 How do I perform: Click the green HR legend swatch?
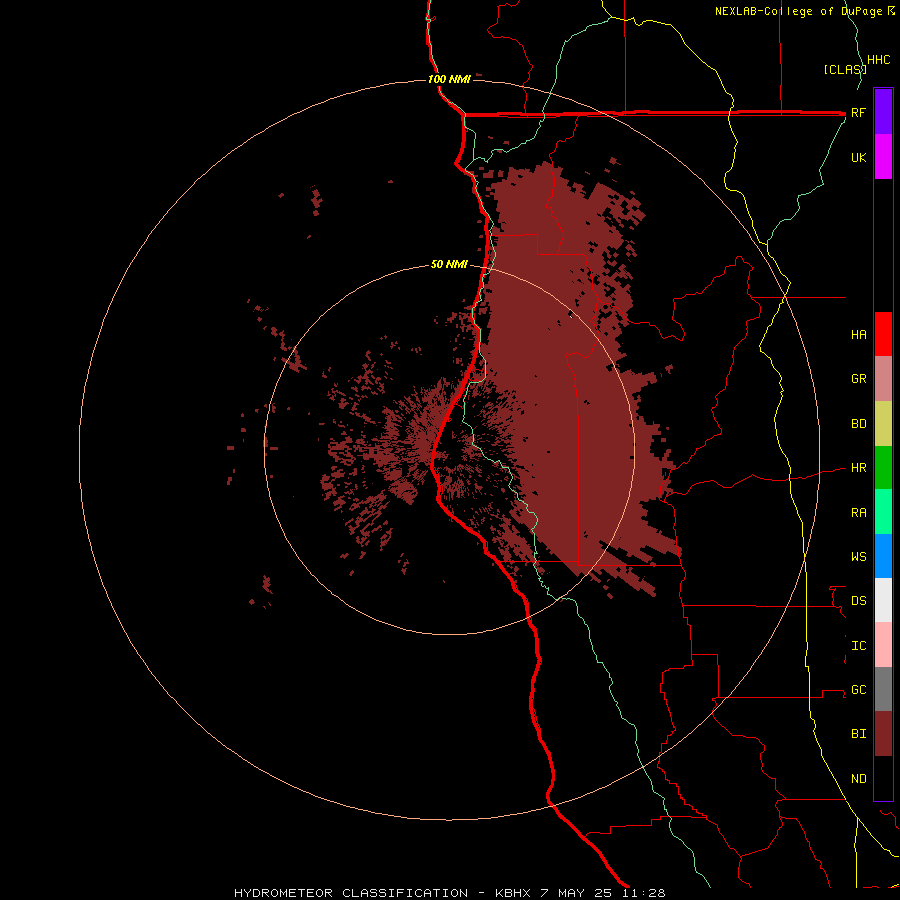pos(883,468)
